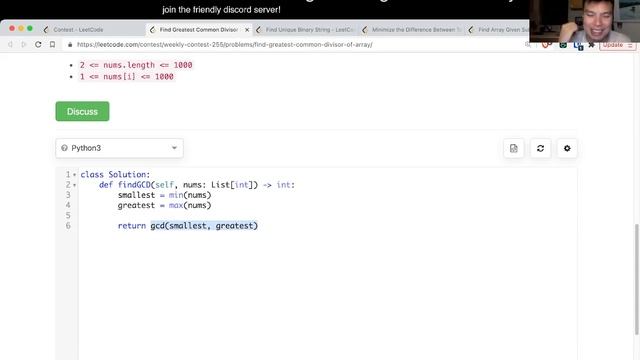
Task: Click line number 5 in editor gutter
Action: click(68, 216)
